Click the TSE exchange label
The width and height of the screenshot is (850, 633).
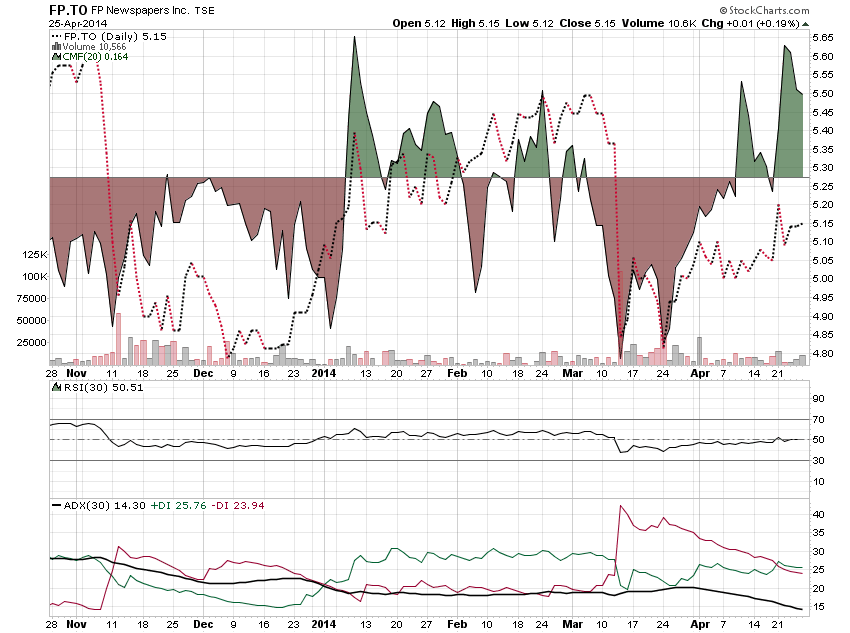[204, 11]
